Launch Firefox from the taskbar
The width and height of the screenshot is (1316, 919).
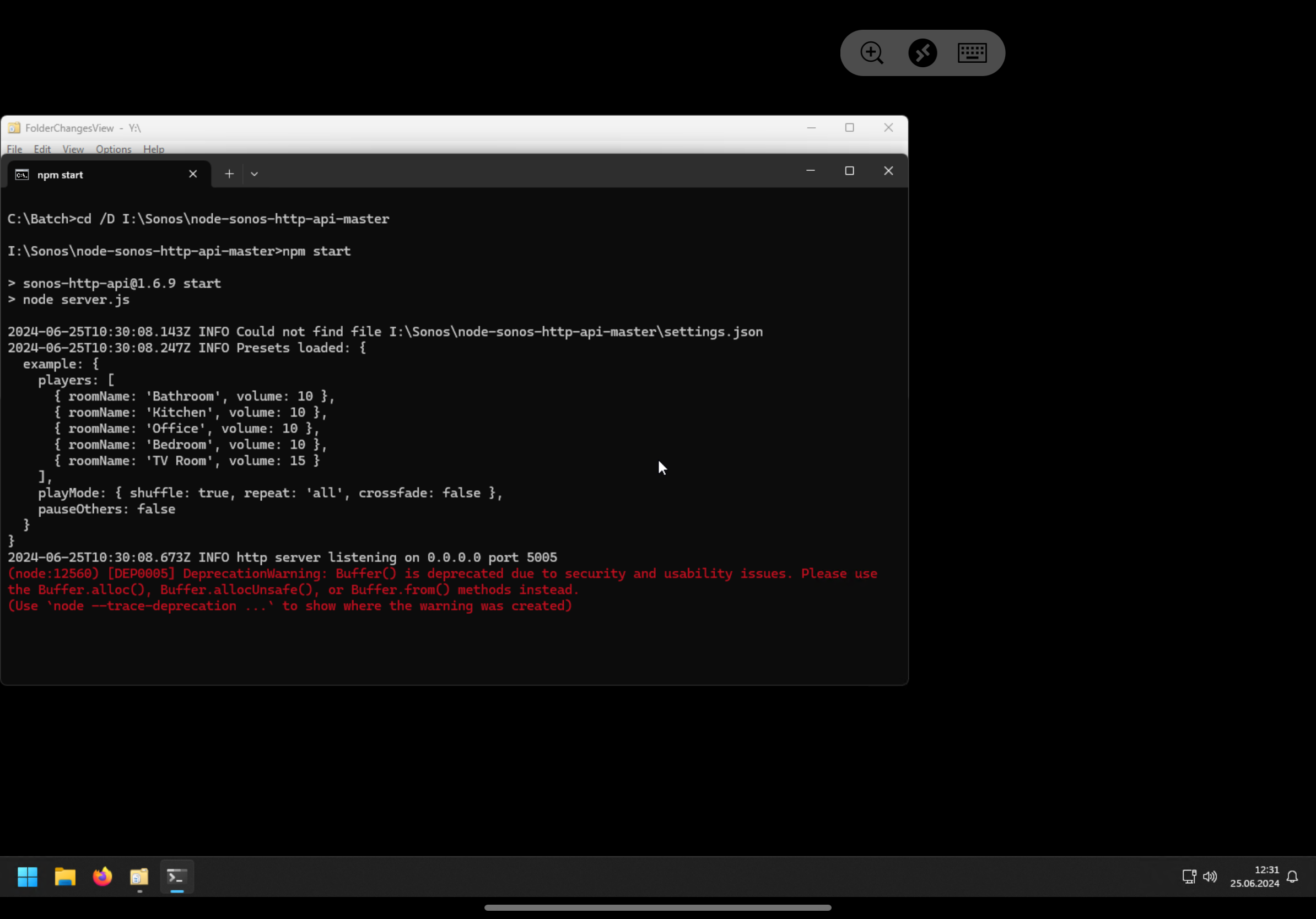tap(103, 877)
